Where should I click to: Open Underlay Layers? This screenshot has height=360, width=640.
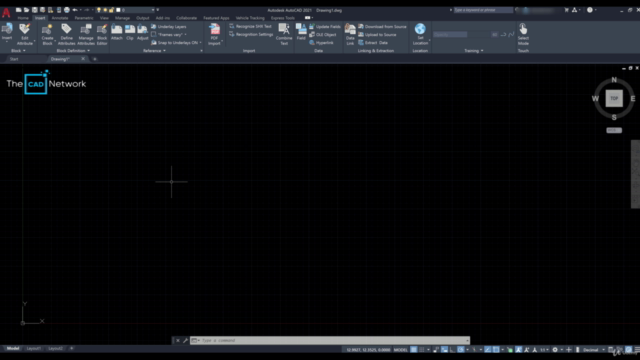point(169,27)
